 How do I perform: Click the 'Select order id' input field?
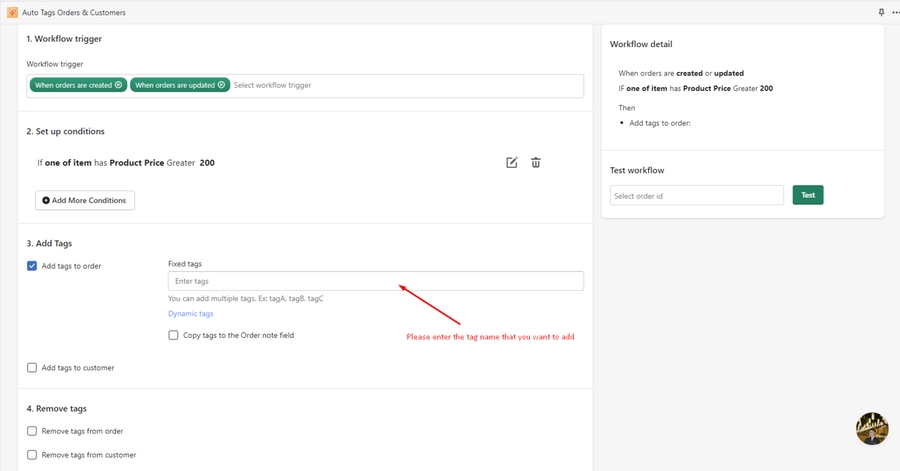coord(696,196)
